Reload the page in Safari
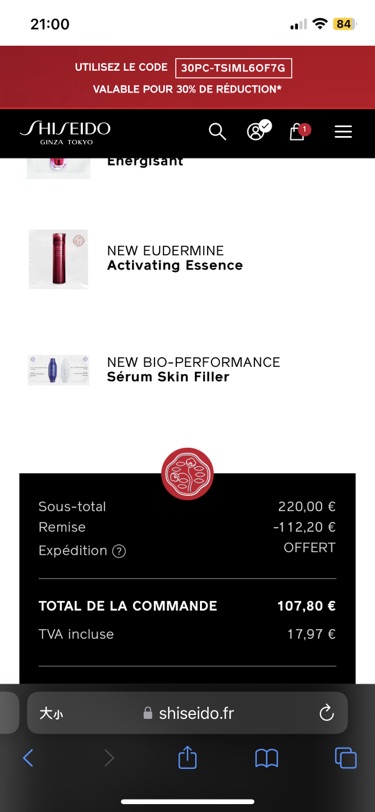This screenshot has width=375, height=812. click(326, 713)
